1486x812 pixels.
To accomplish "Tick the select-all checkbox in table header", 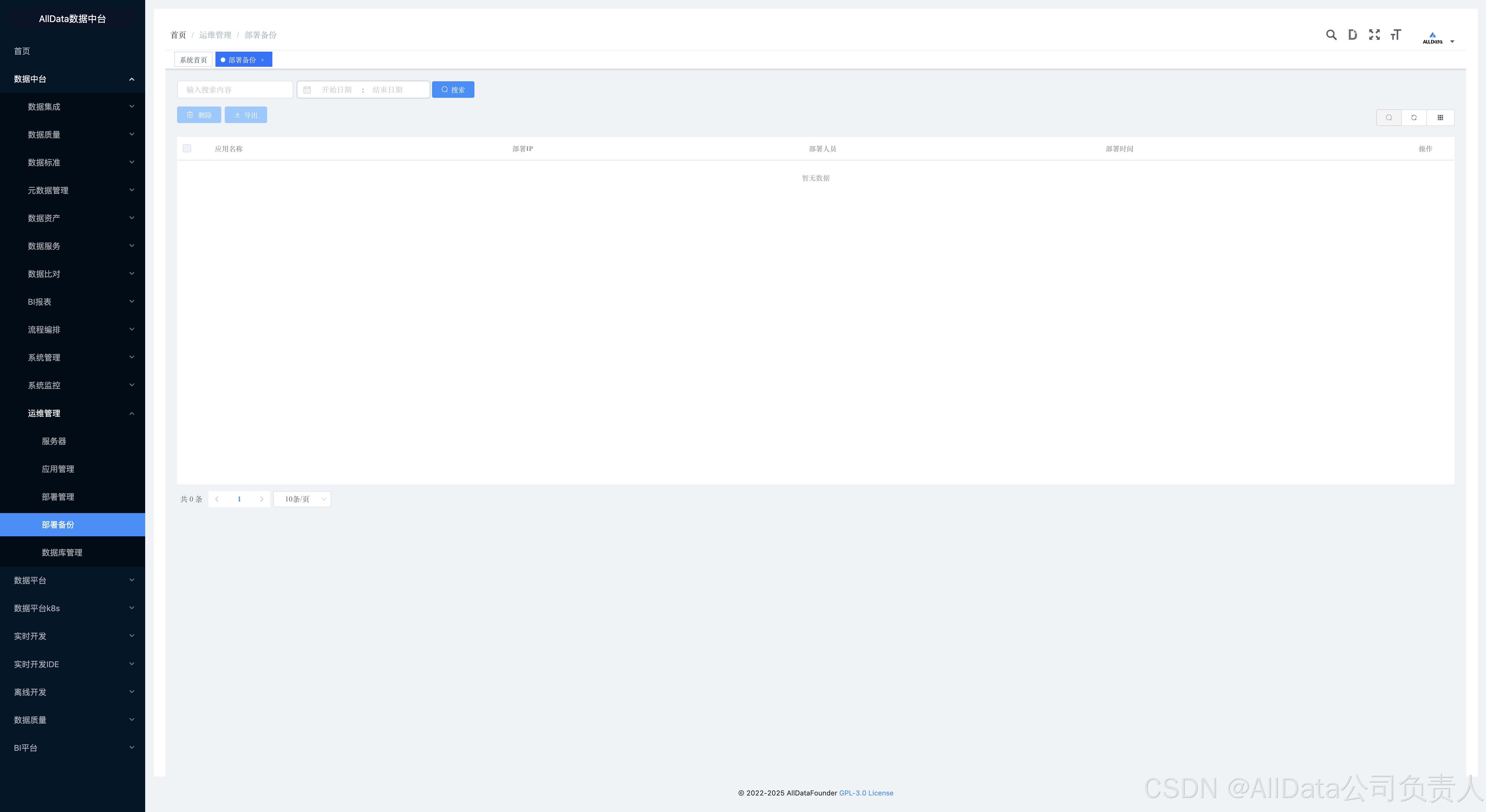I will coord(187,149).
